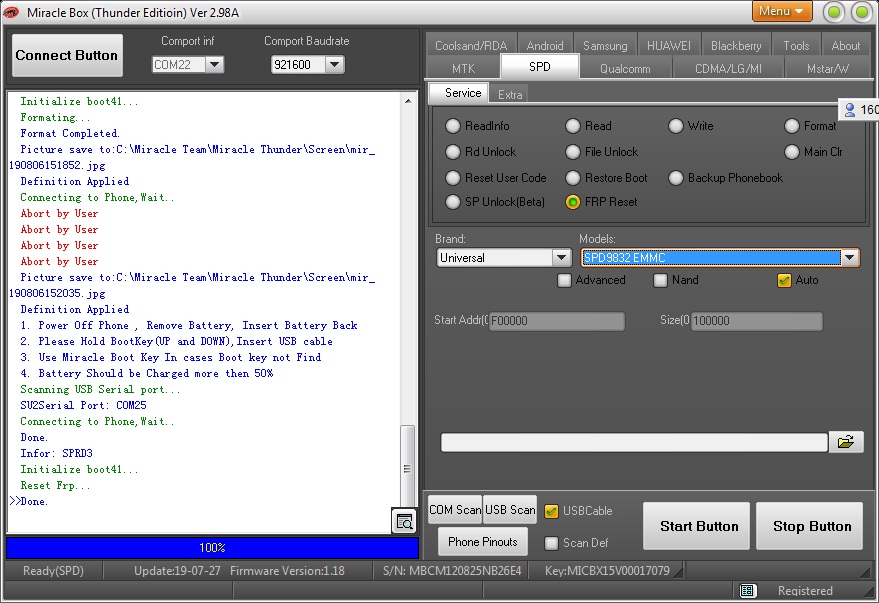Switch to the Android tab

coord(545,45)
